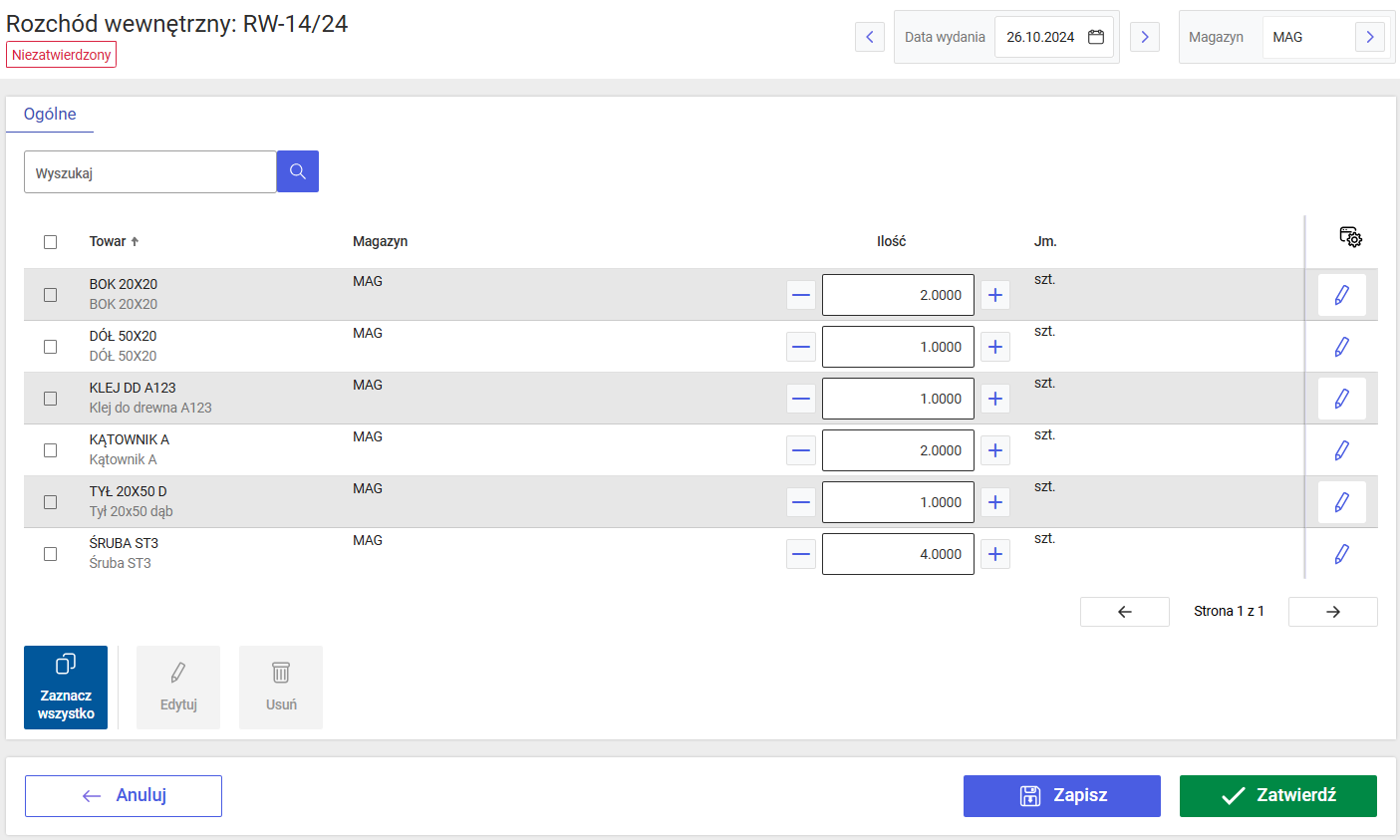Focus the Wyszukaj search field
Image resolution: width=1400 pixels, height=840 pixels.
coord(150,172)
